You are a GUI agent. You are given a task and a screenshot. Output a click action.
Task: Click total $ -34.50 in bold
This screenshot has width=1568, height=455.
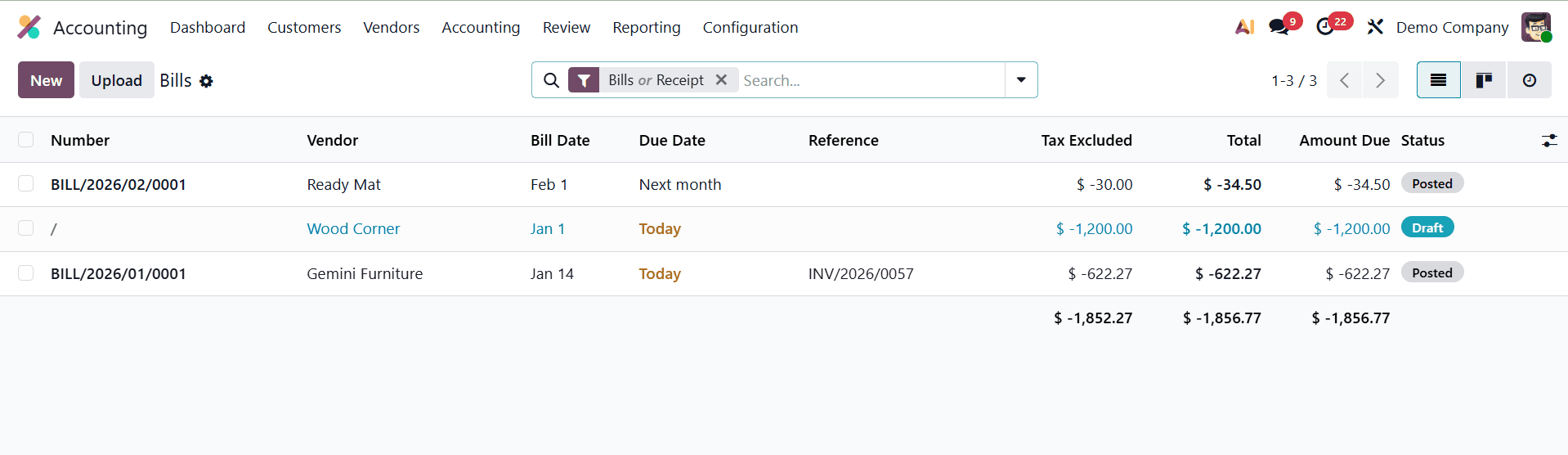(1232, 184)
